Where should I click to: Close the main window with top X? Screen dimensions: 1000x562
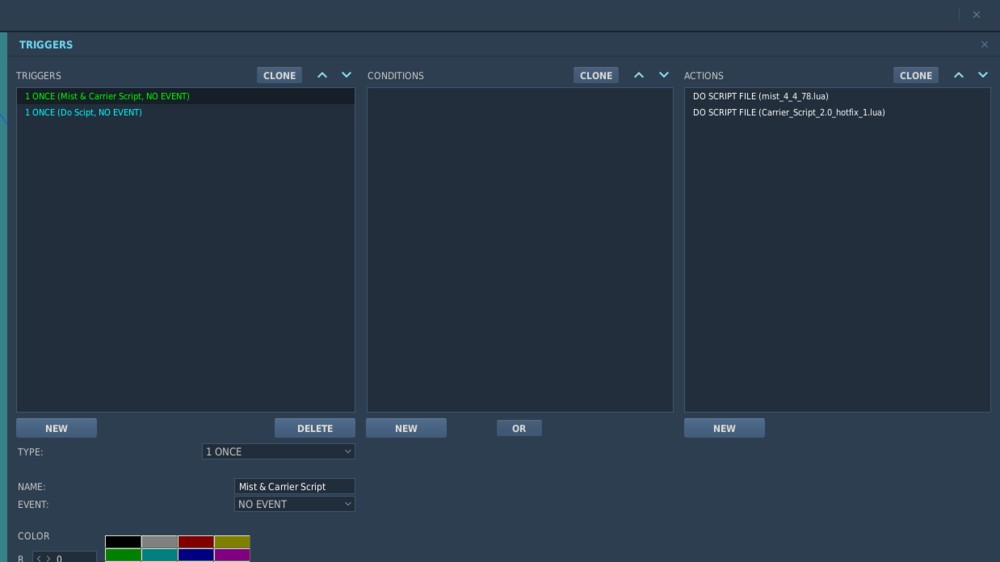pos(976,15)
